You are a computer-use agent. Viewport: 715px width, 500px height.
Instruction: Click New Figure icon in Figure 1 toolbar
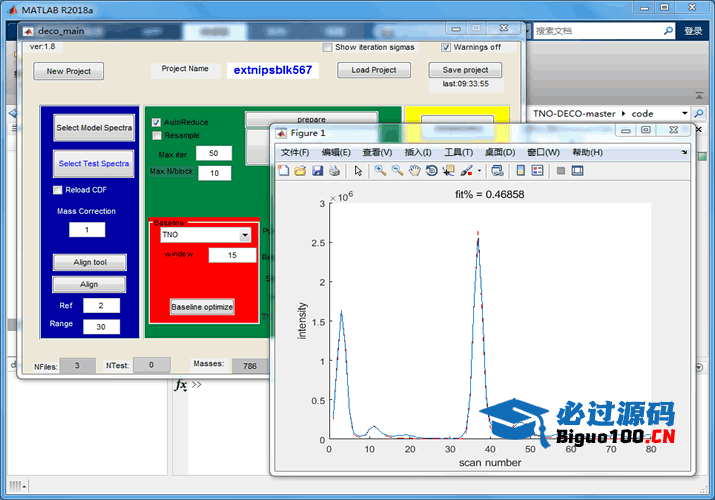coord(284,171)
